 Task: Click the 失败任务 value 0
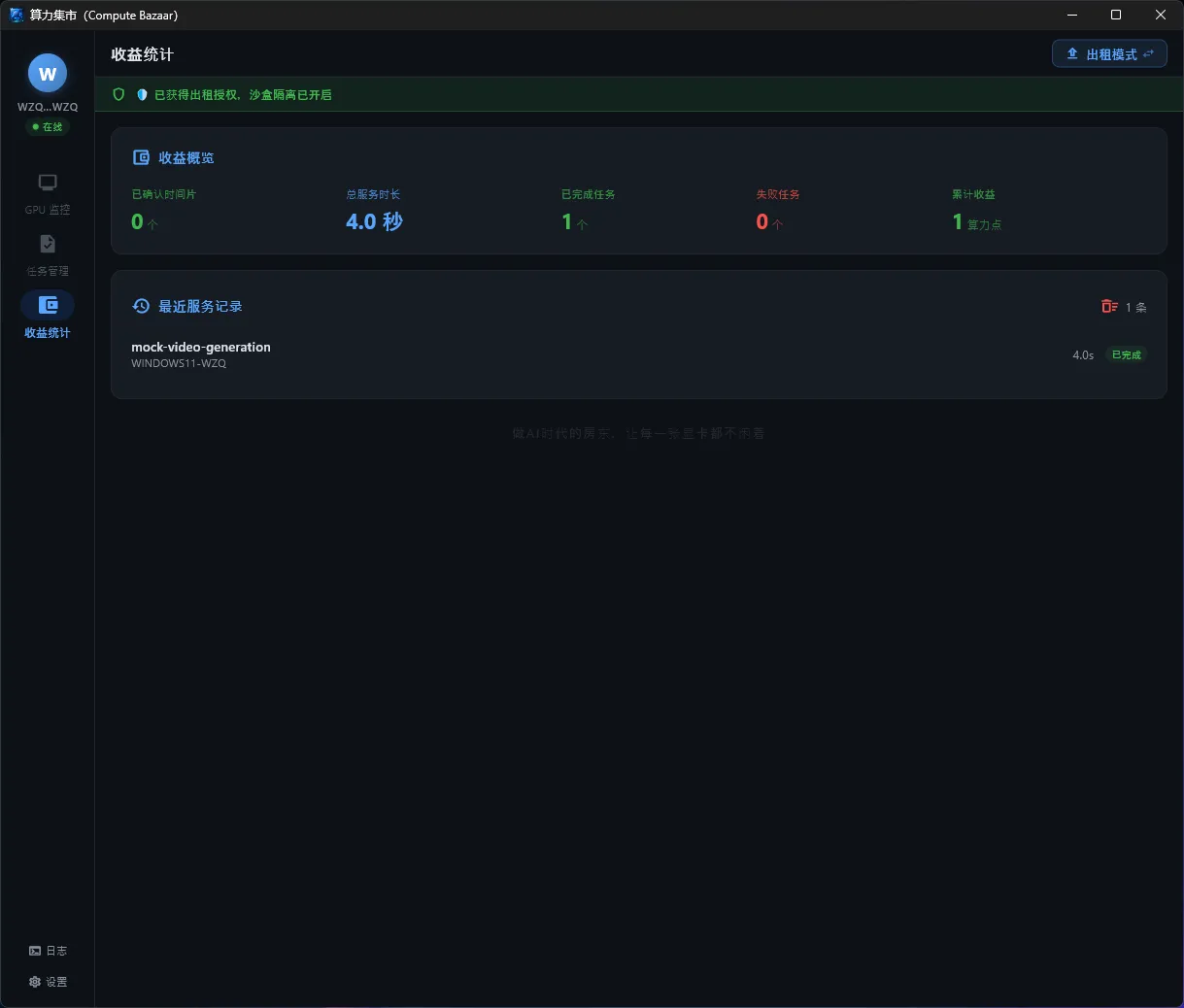point(762,221)
